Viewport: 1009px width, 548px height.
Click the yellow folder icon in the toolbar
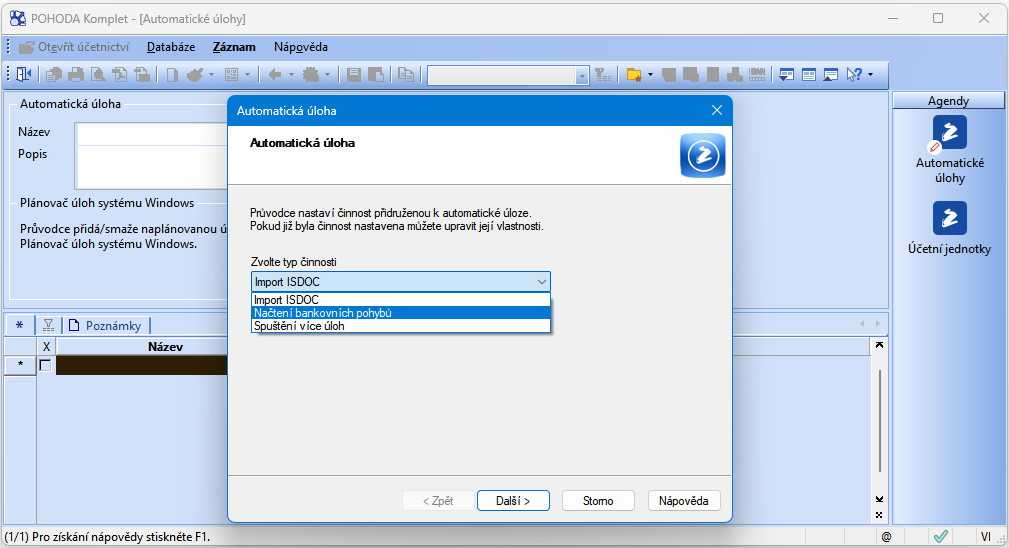(x=633, y=74)
